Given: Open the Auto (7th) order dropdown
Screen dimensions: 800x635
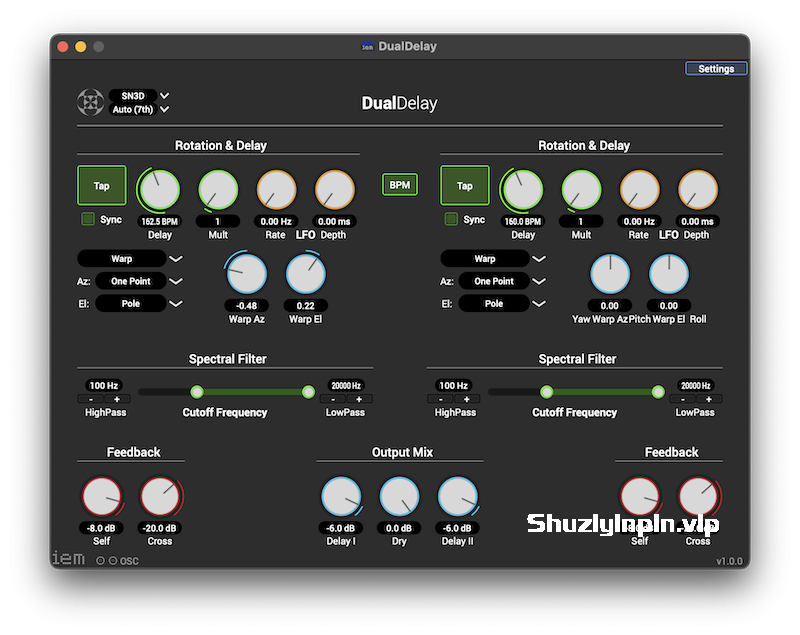Looking at the screenshot, I should click(139, 109).
